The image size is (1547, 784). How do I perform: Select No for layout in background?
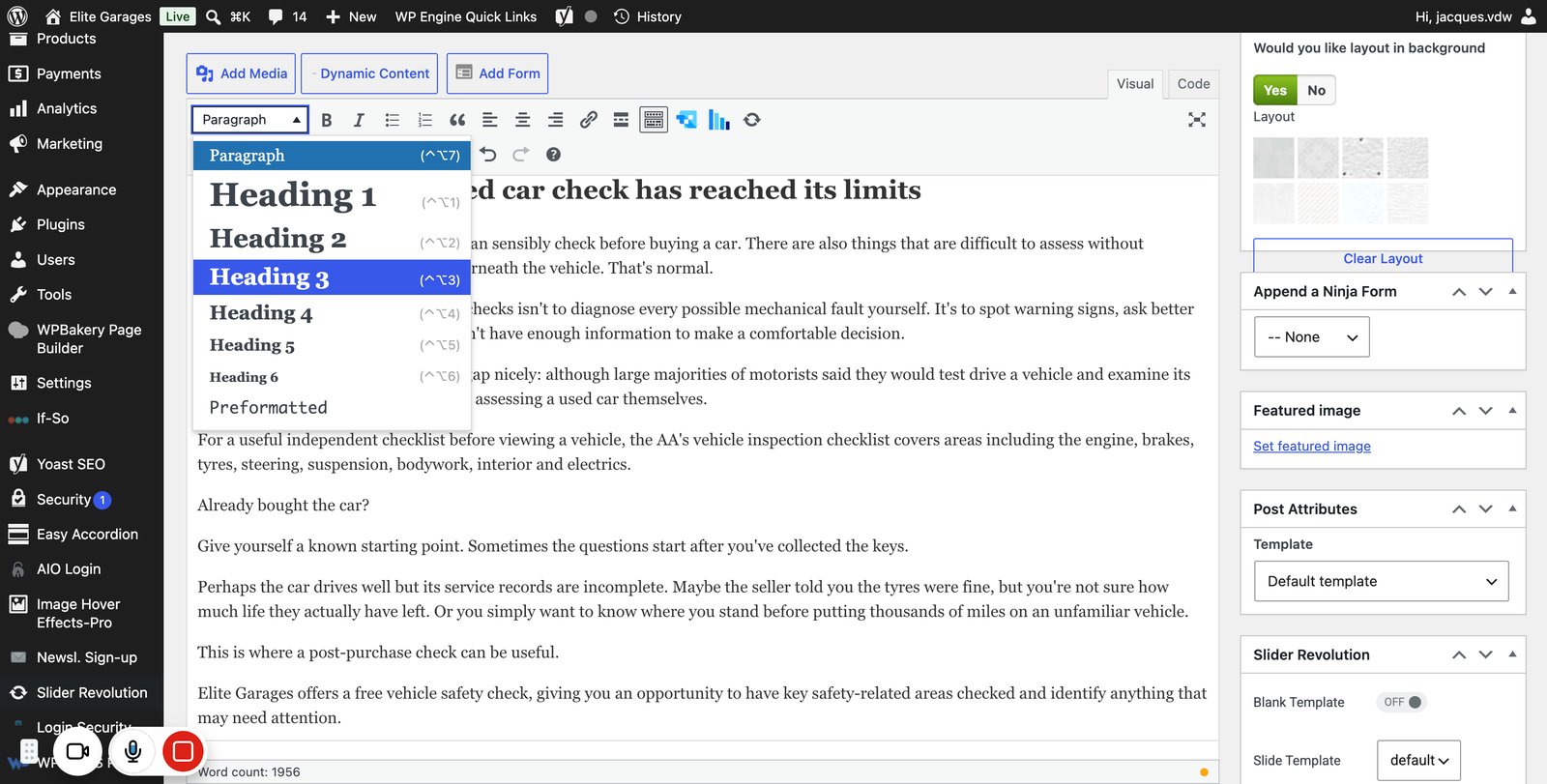pos(1316,90)
